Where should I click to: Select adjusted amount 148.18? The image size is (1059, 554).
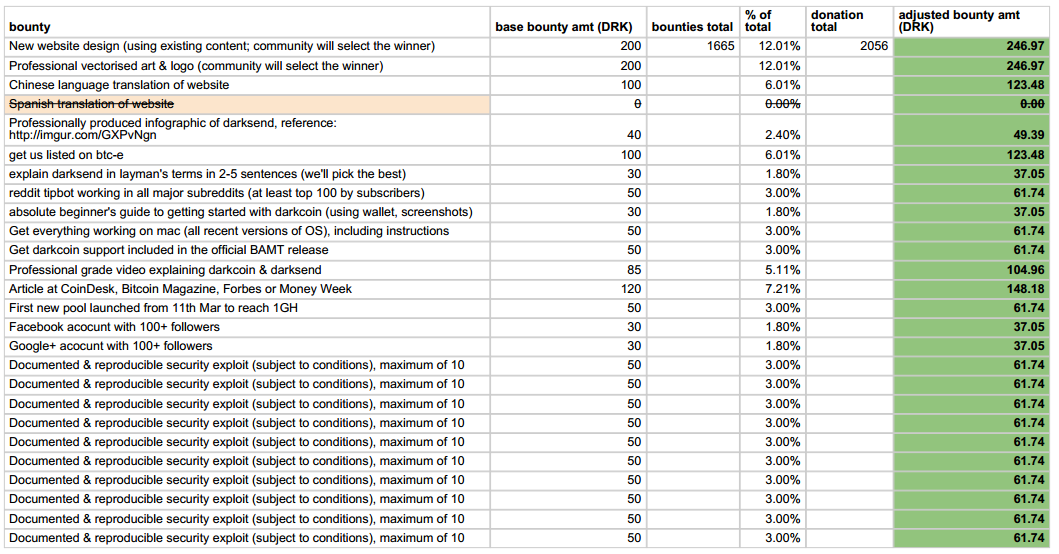[971, 288]
